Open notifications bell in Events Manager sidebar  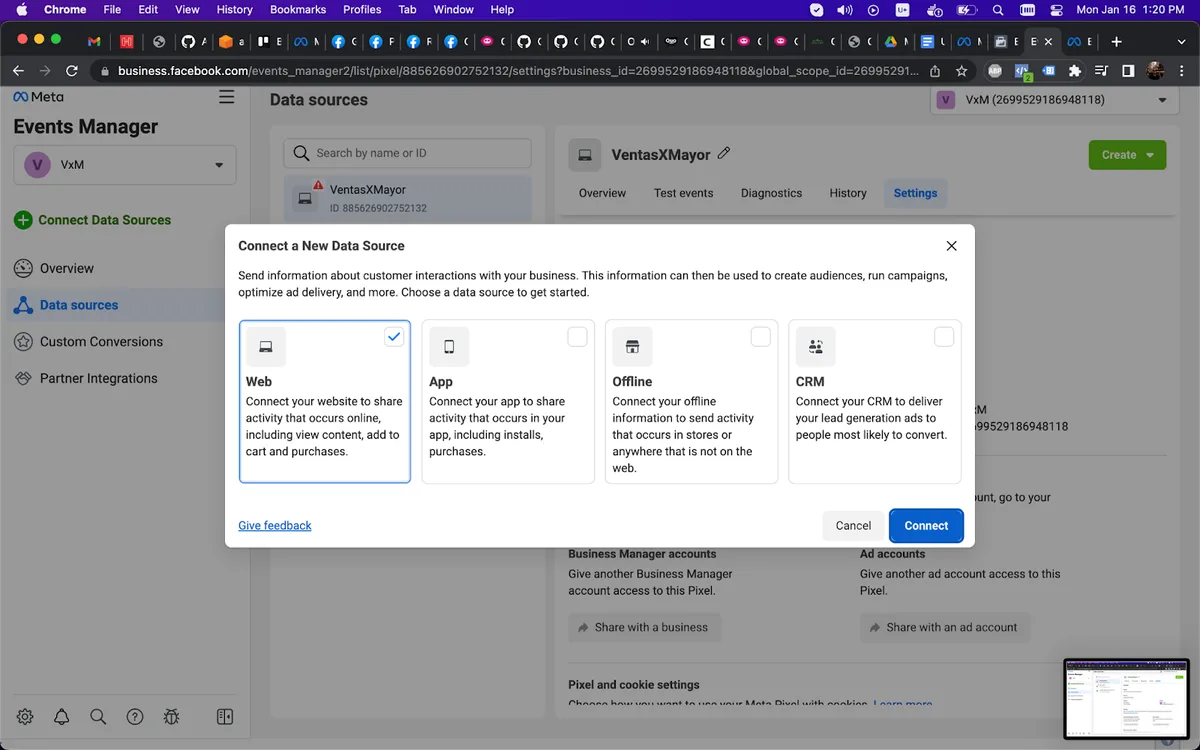pos(62,716)
